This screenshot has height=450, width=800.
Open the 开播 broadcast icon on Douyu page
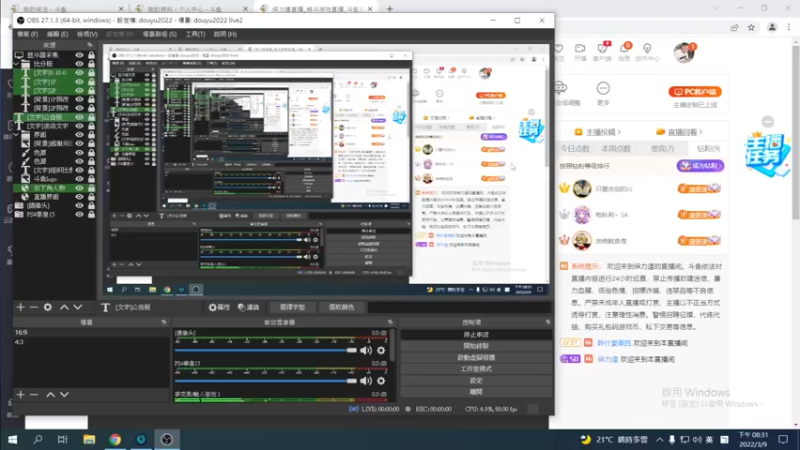pos(580,52)
